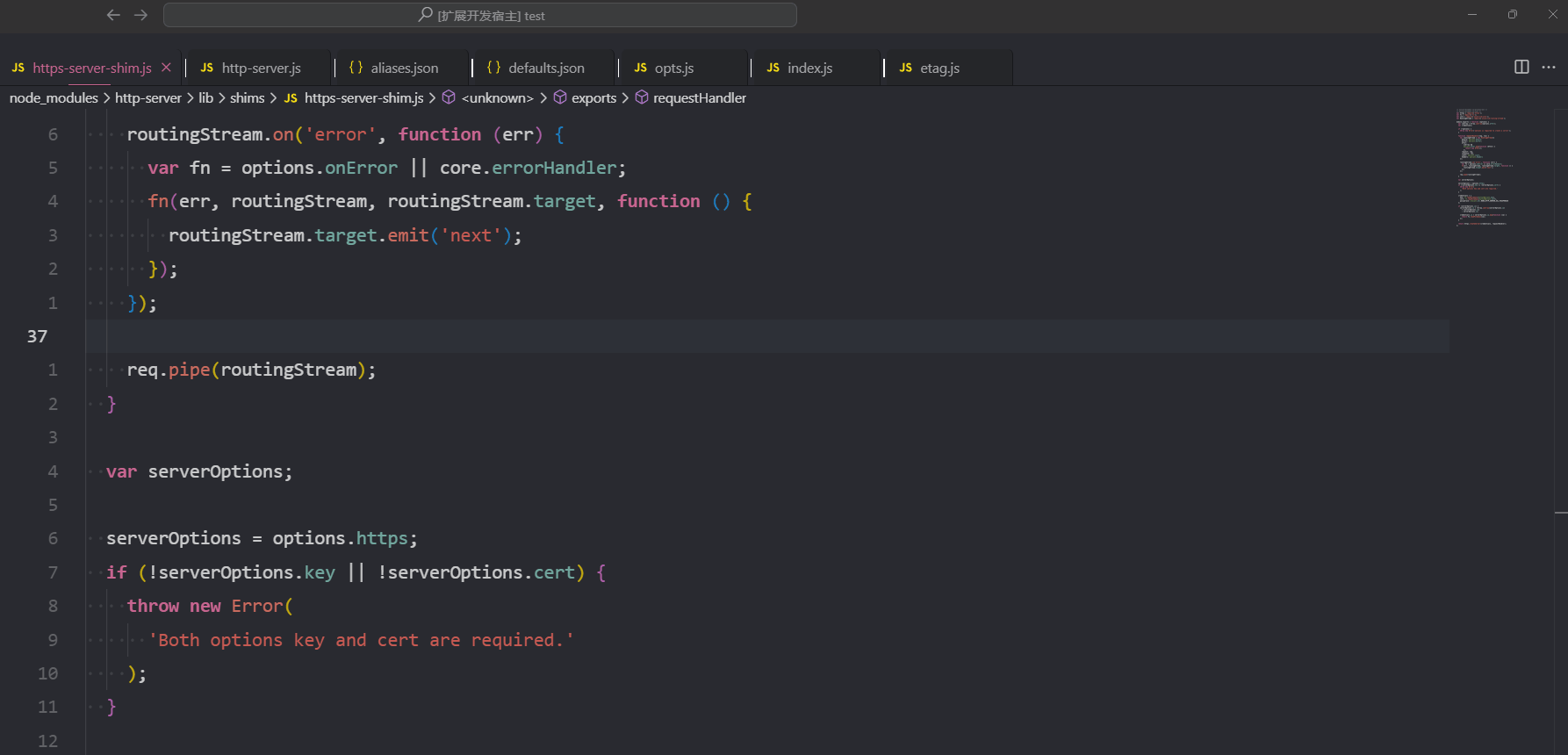
Task: Go forward with the right arrow
Action: coord(140,15)
